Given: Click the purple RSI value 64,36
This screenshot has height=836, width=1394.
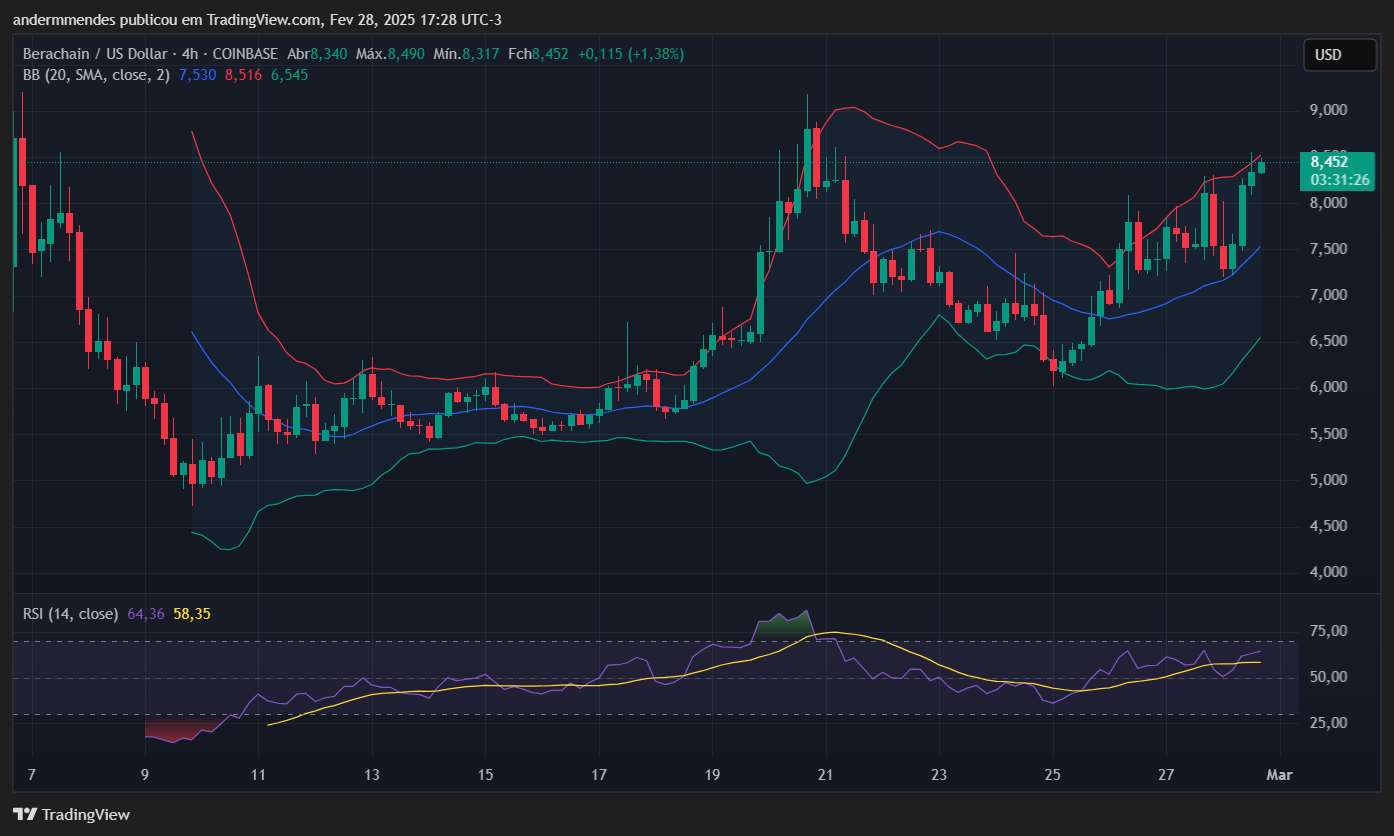Looking at the screenshot, I should pyautogui.click(x=146, y=613).
